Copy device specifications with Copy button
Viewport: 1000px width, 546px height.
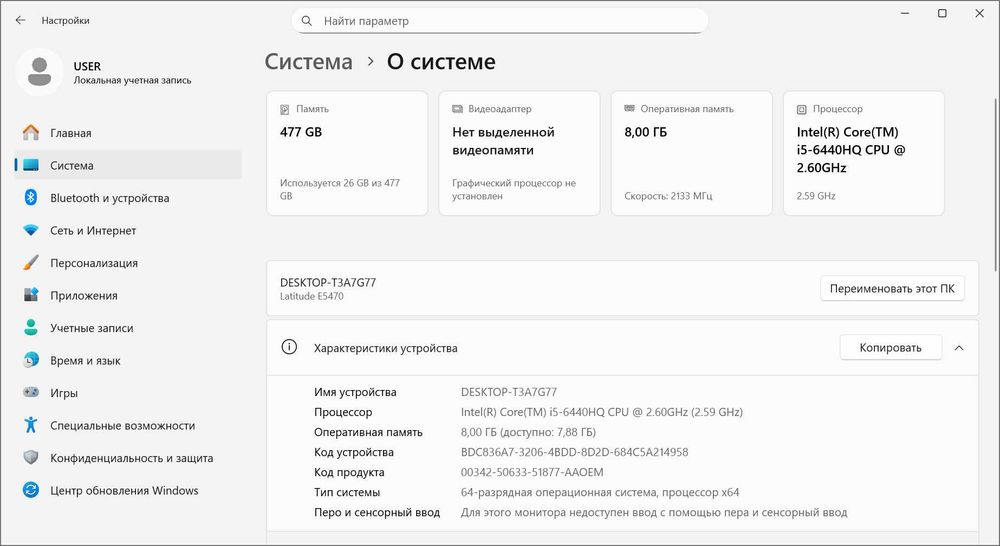pyautogui.click(x=890, y=348)
